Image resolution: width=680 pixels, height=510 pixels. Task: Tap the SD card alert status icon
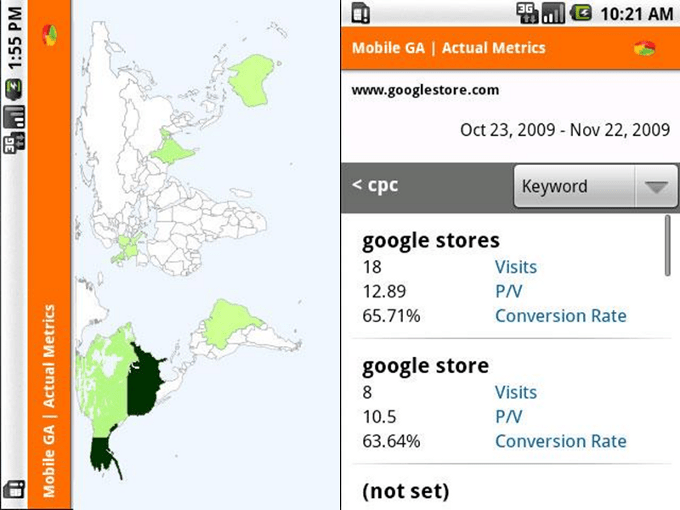[361, 13]
